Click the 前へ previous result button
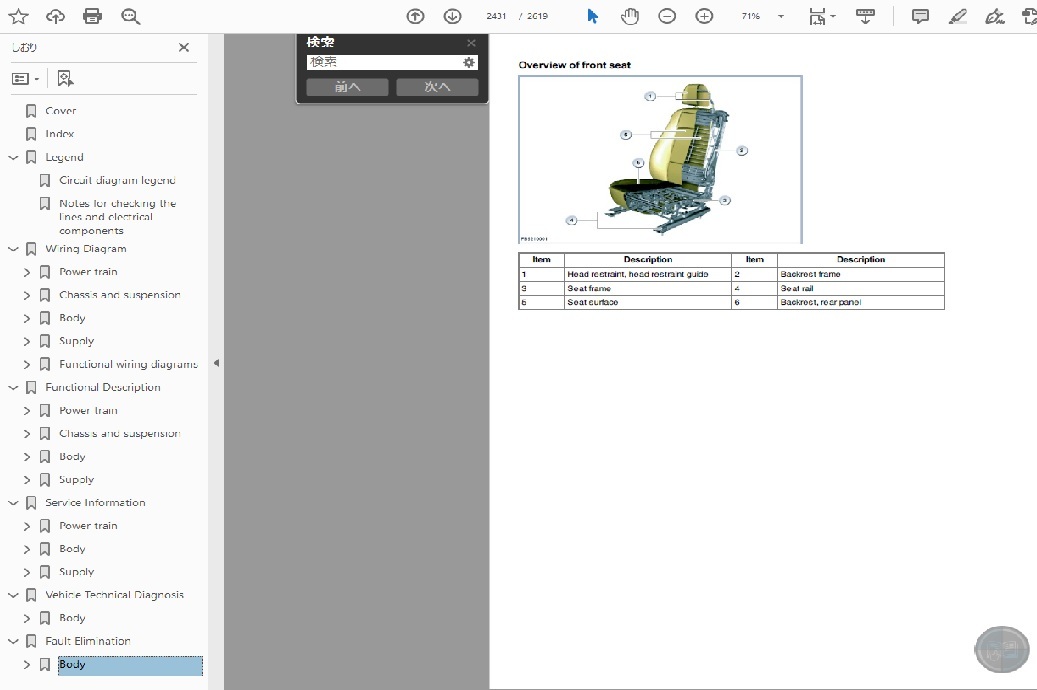The width and height of the screenshot is (1037, 690). pos(347,87)
